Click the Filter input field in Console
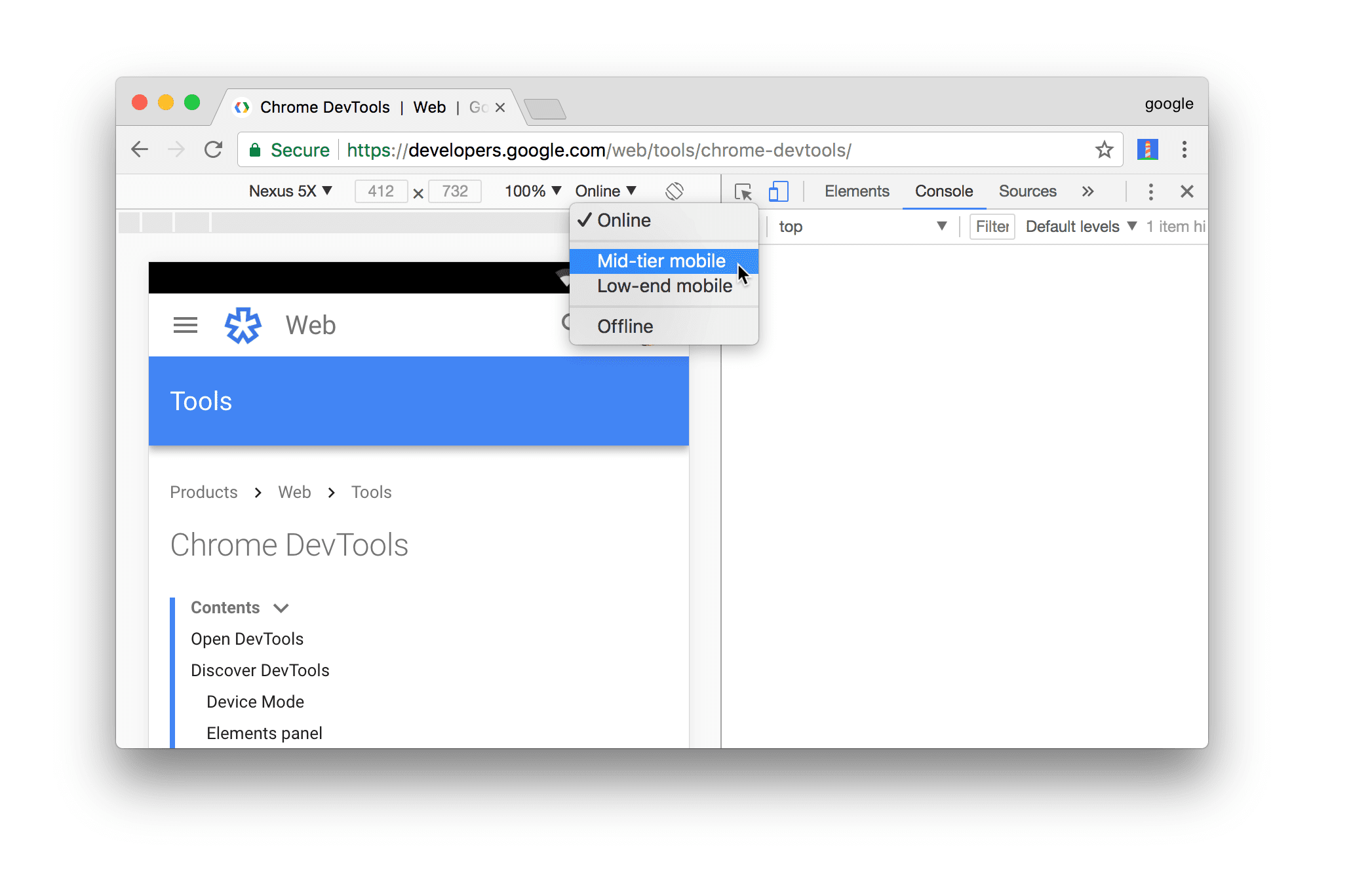Viewport: 1372px width, 876px height. click(991, 226)
